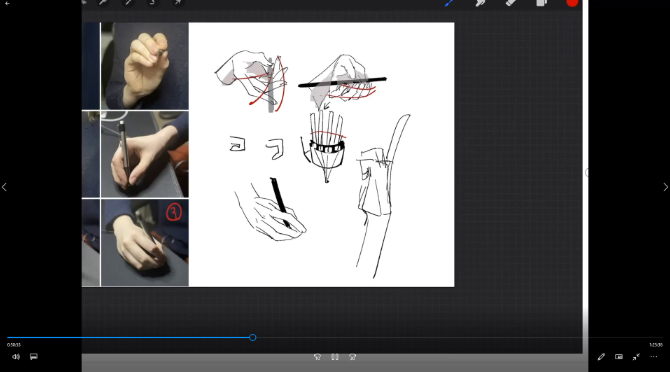The width and height of the screenshot is (670, 372).
Task: Open the pencil edit options
Action: tap(601, 357)
